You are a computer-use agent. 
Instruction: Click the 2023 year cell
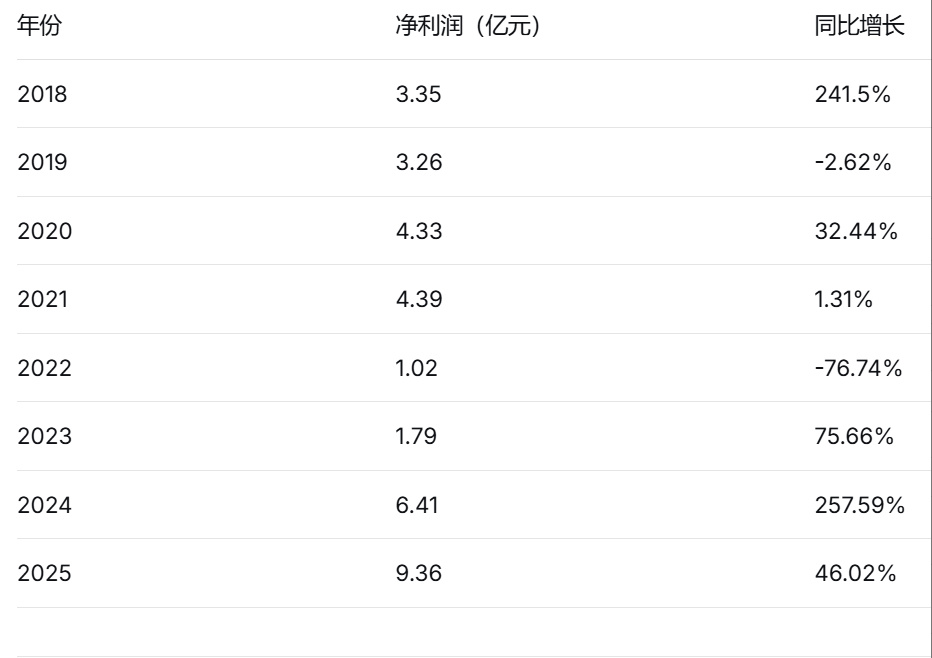[x=44, y=437]
